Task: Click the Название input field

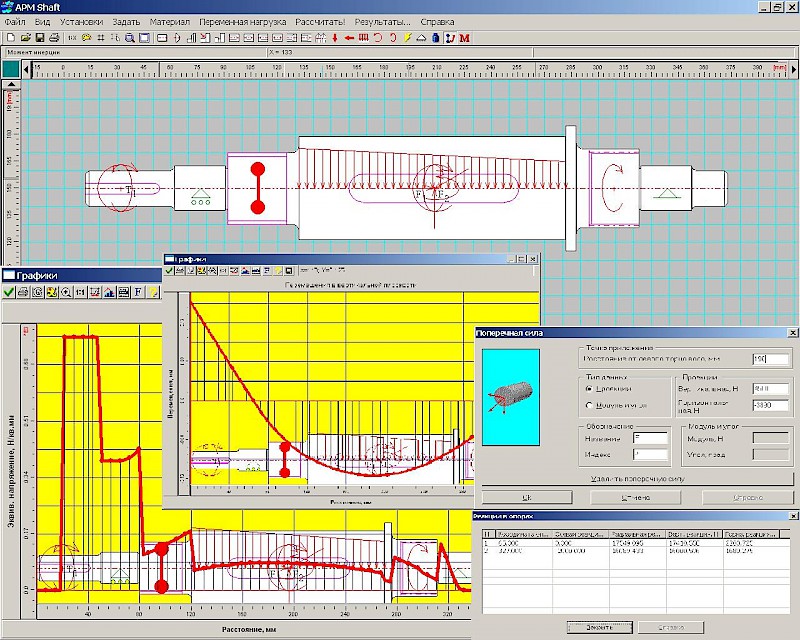Action: [x=650, y=438]
